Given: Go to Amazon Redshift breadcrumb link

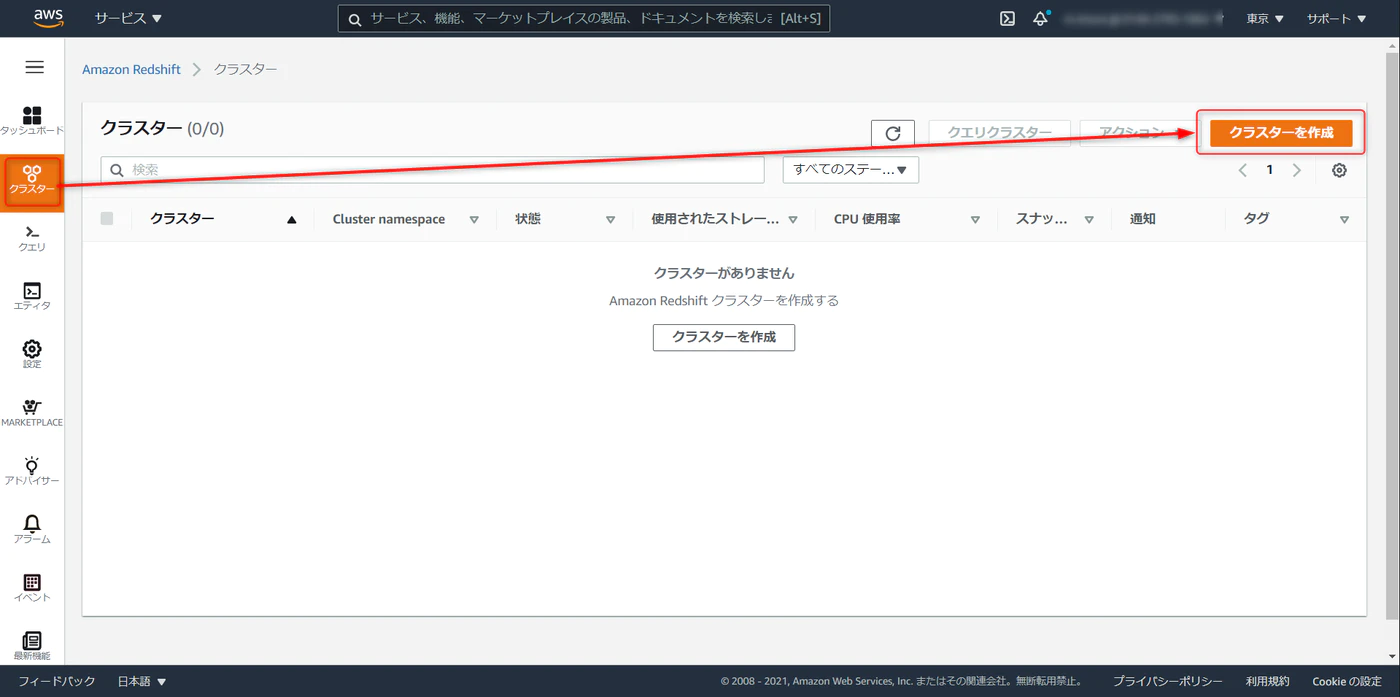Looking at the screenshot, I should pyautogui.click(x=131, y=70).
